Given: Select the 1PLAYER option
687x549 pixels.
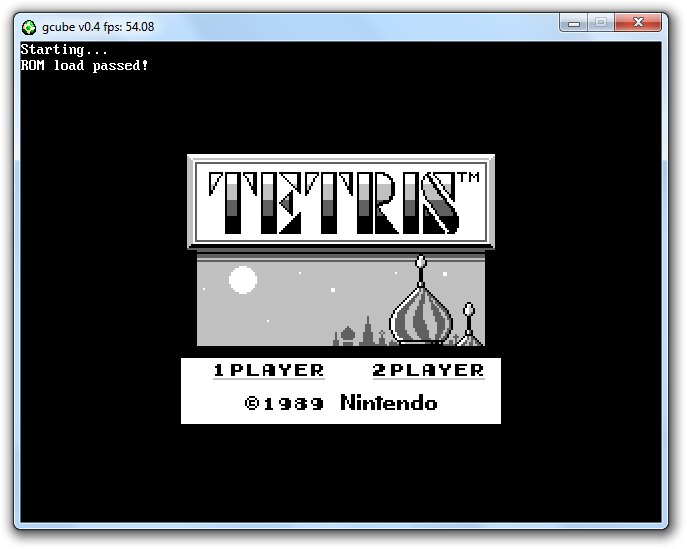Looking at the screenshot, I should [x=269, y=370].
